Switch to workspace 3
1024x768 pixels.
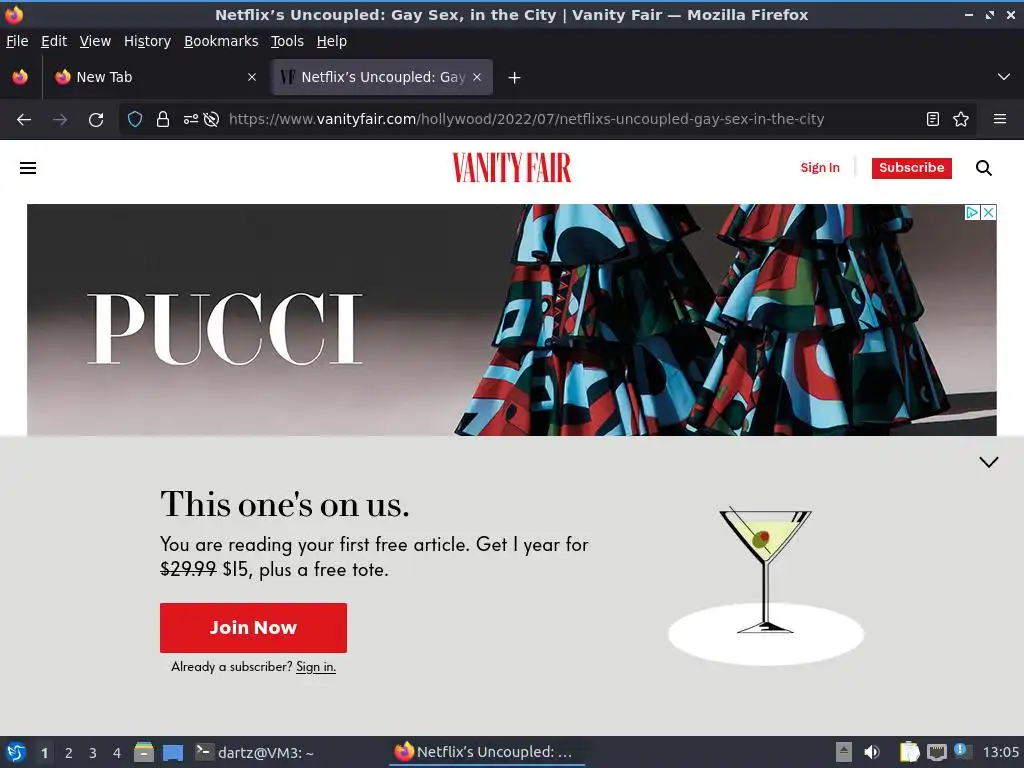tap(93, 753)
